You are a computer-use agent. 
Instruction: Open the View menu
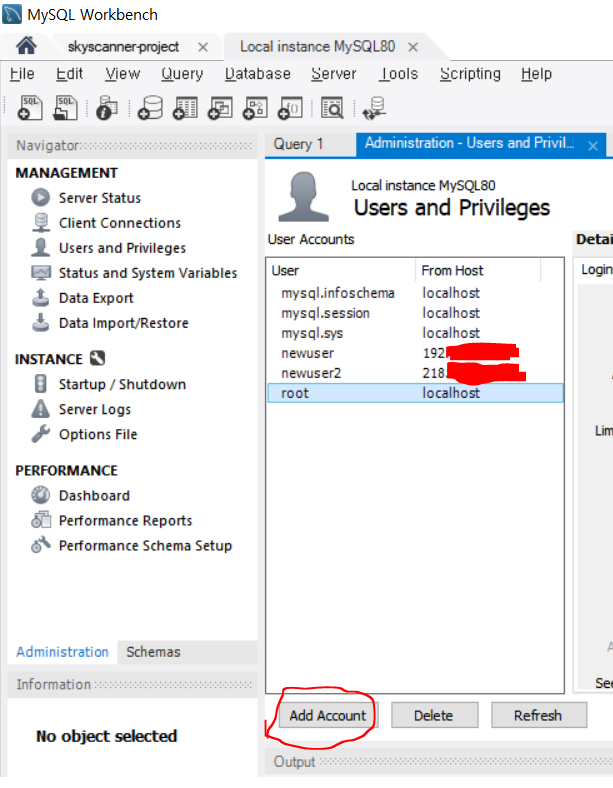pos(123,74)
